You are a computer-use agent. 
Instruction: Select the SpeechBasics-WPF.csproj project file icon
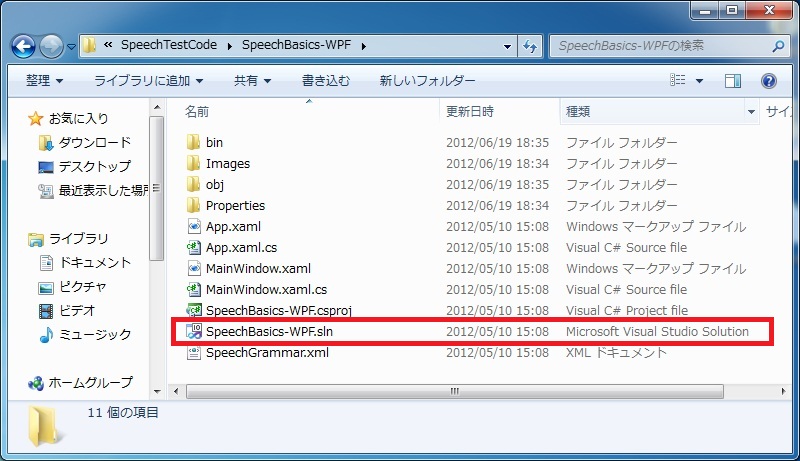tap(195, 310)
